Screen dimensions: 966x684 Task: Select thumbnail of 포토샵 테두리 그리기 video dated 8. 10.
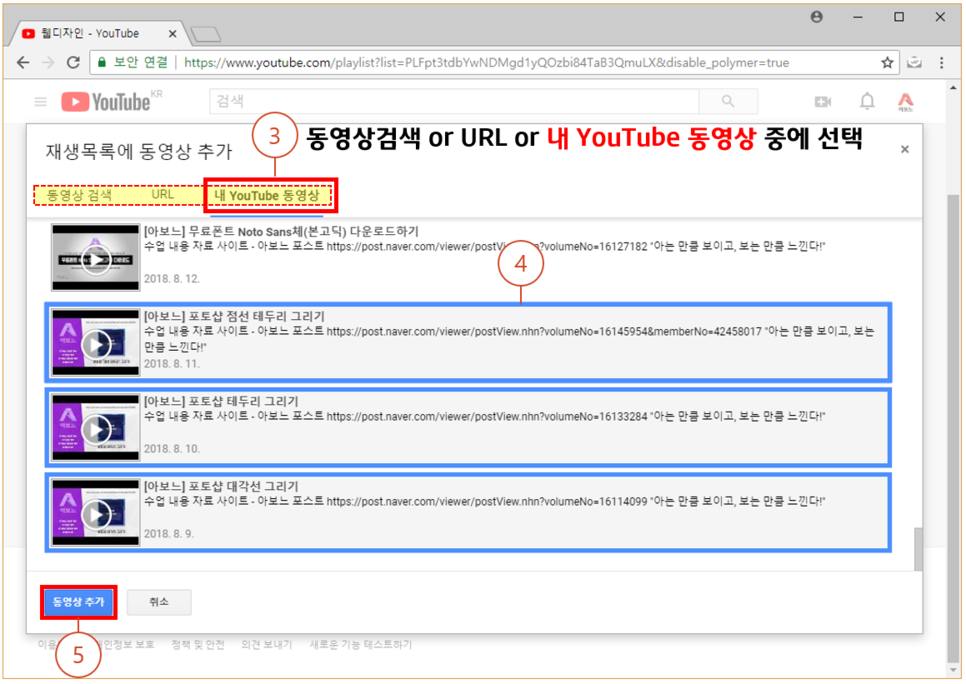tap(95, 428)
